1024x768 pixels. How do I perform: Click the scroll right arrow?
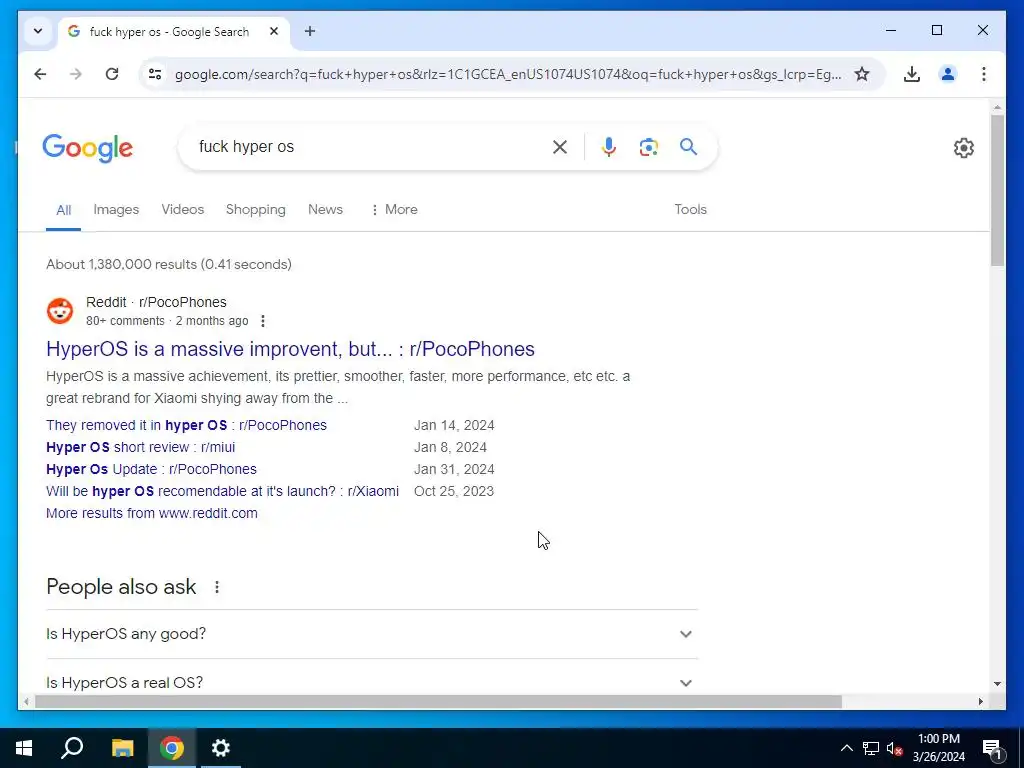click(x=981, y=702)
